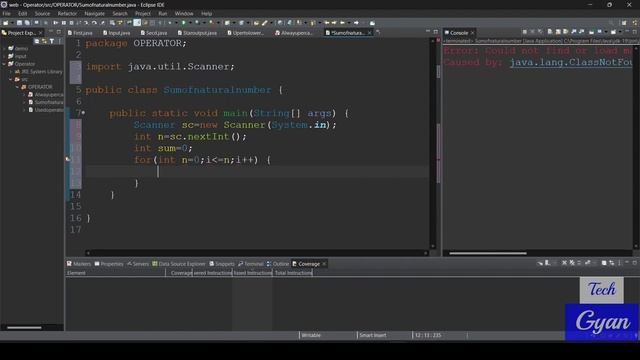Clear the Console with its clear icon

pyautogui.click(x=550, y=32)
